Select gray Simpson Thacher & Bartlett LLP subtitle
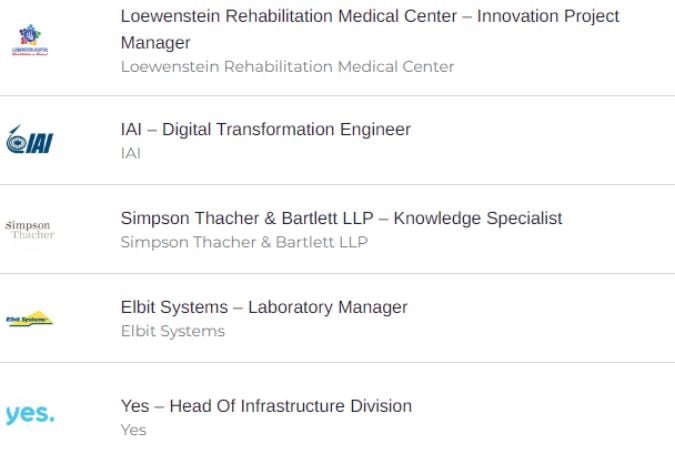The image size is (675, 450). (244, 242)
